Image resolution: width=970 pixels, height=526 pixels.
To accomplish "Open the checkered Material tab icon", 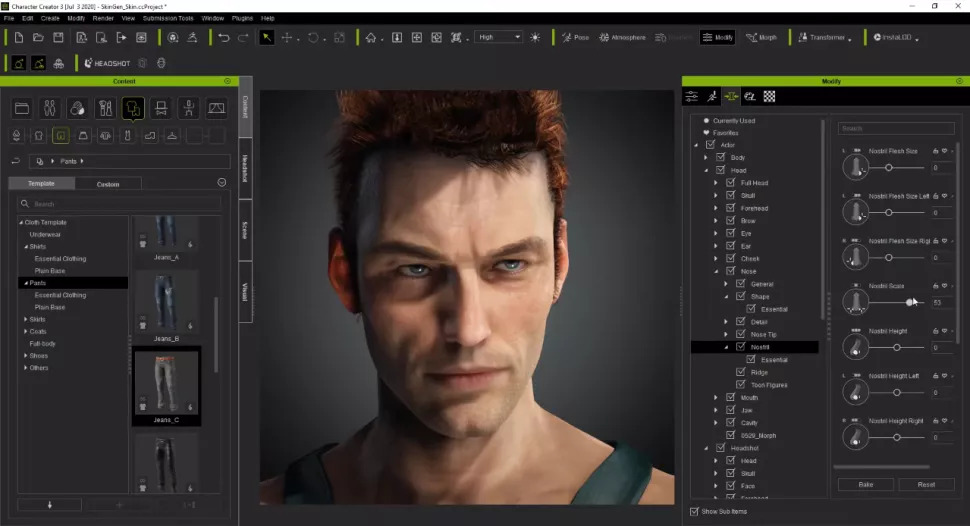I will point(769,97).
